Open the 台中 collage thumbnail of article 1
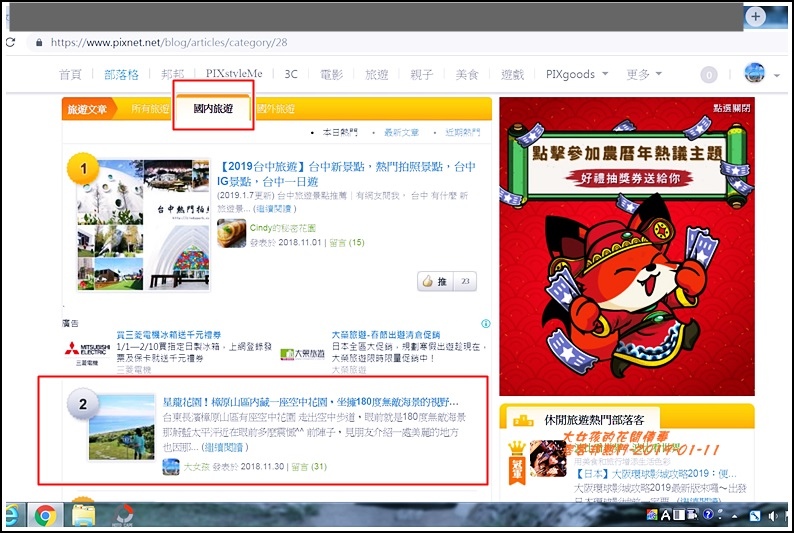This screenshot has height=533, width=794. (x=143, y=225)
